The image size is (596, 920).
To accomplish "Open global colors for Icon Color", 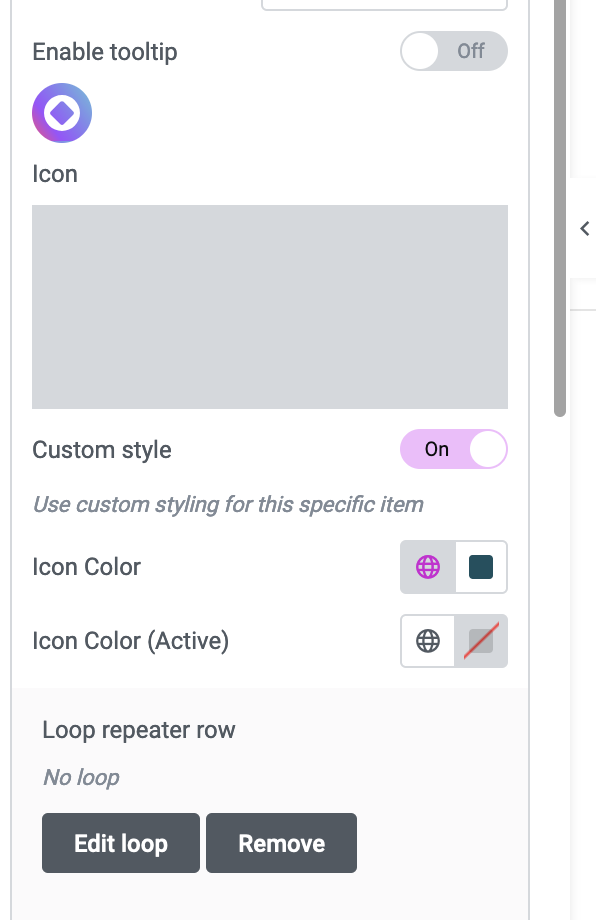I will tap(428, 567).
